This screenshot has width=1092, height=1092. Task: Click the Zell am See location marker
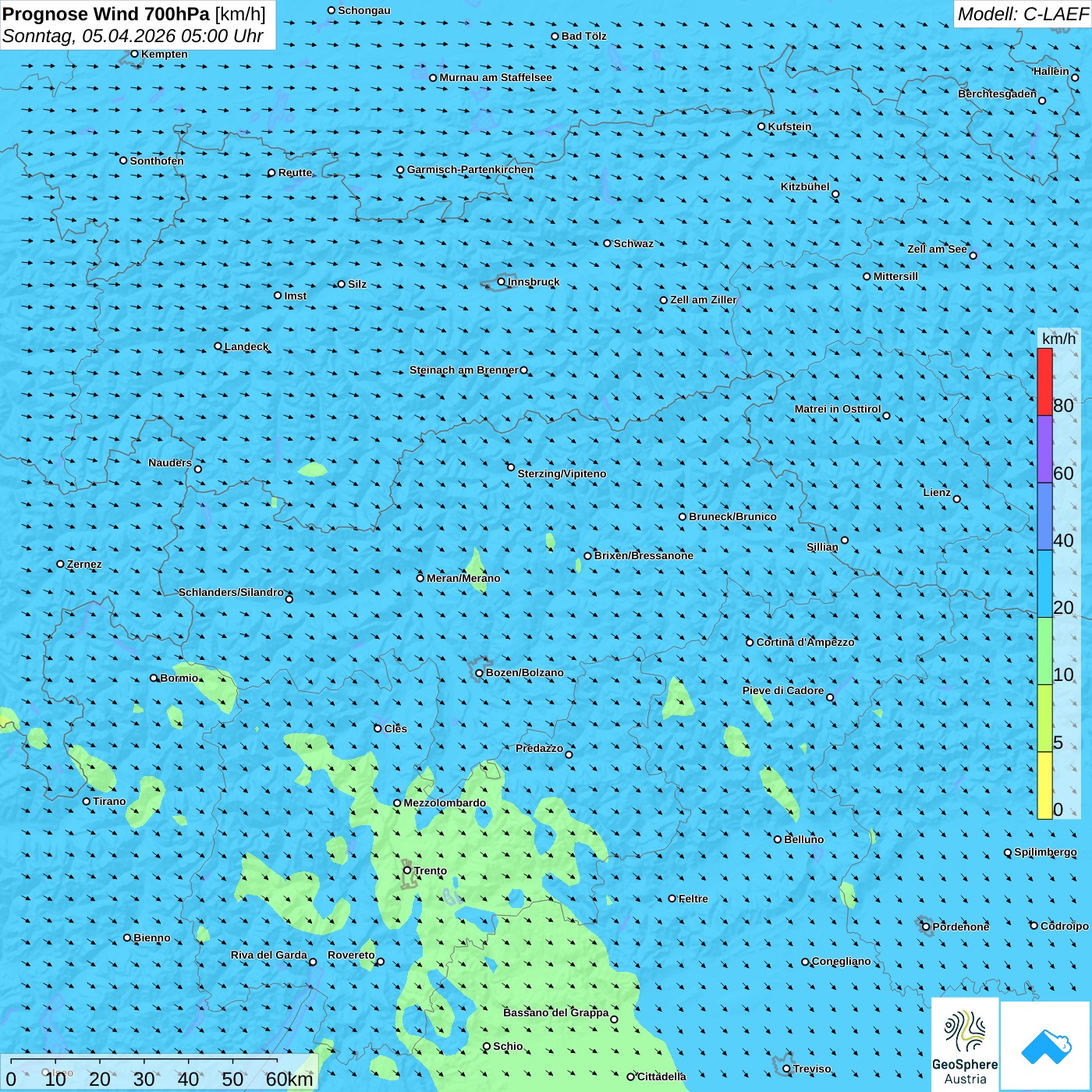click(x=973, y=256)
